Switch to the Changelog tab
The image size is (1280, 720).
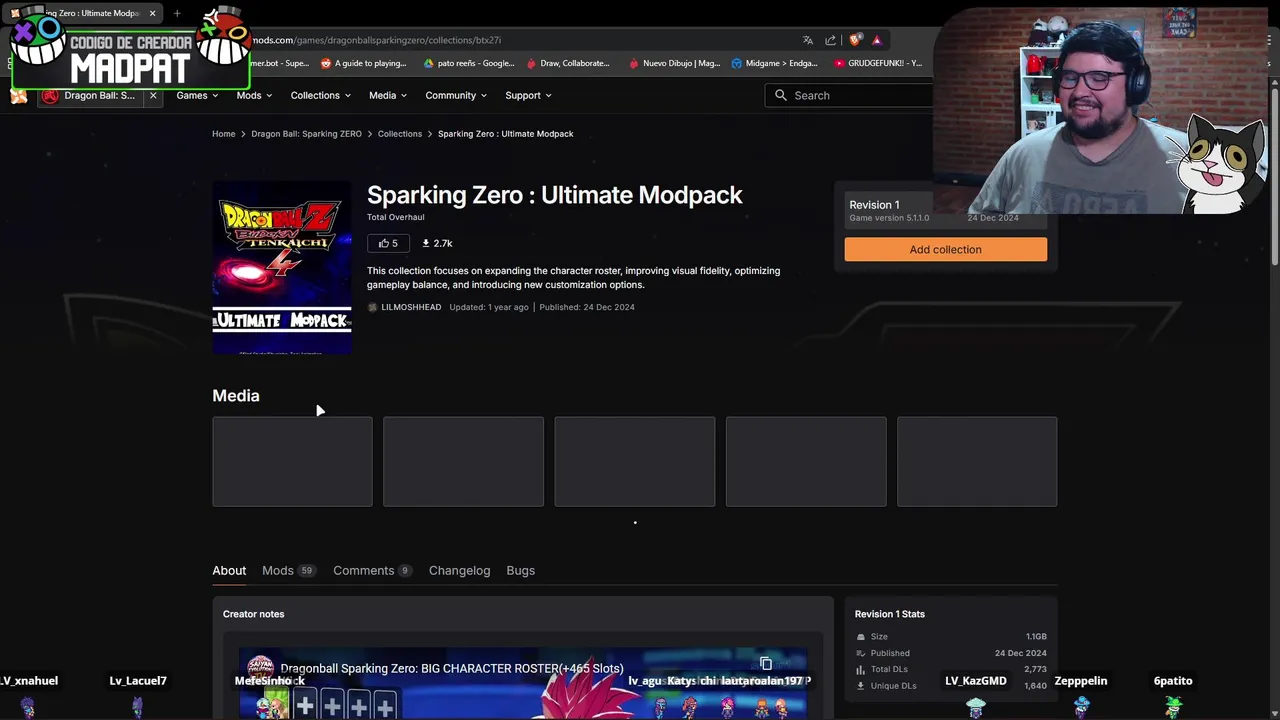459,570
